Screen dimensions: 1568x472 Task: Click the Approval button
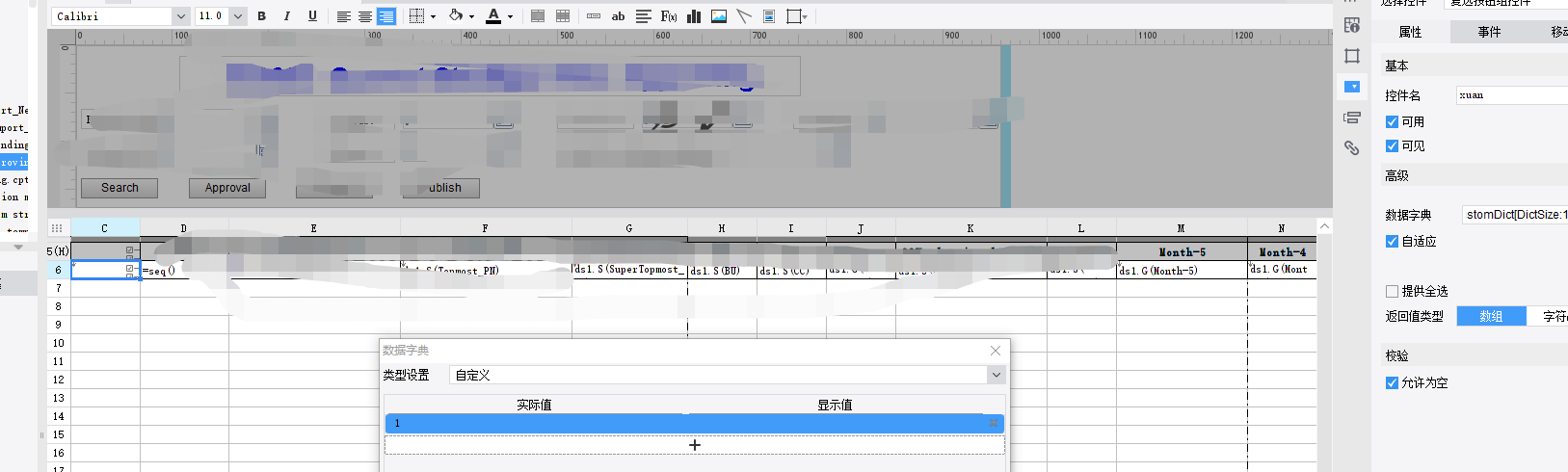coord(227,188)
